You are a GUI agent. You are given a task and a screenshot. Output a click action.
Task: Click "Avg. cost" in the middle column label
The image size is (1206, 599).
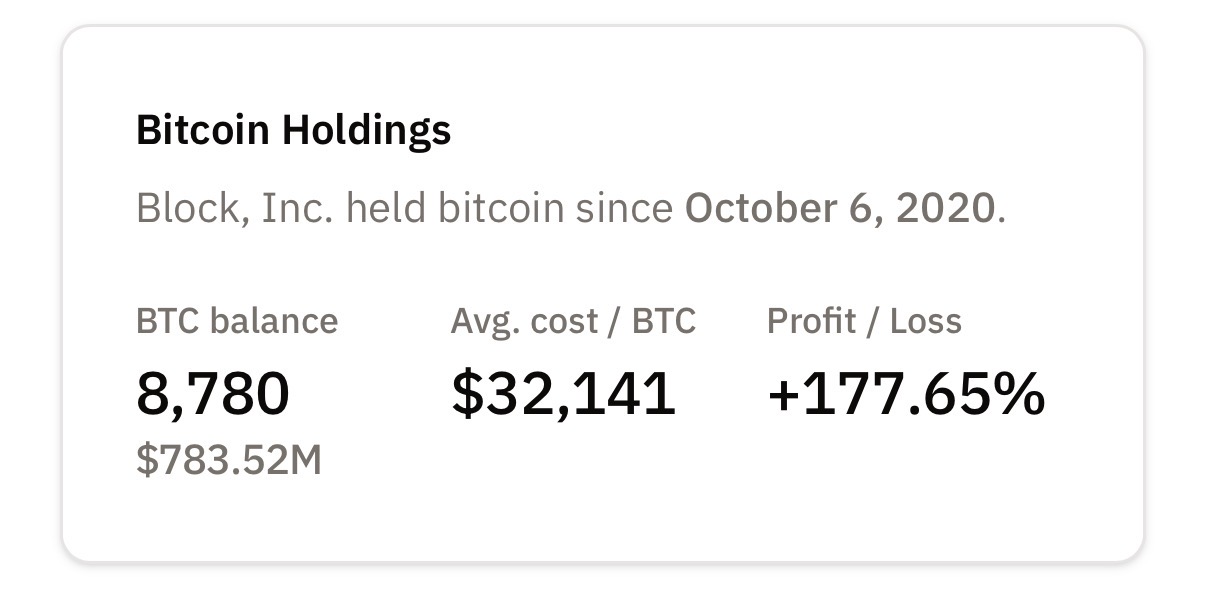[x=527, y=321]
